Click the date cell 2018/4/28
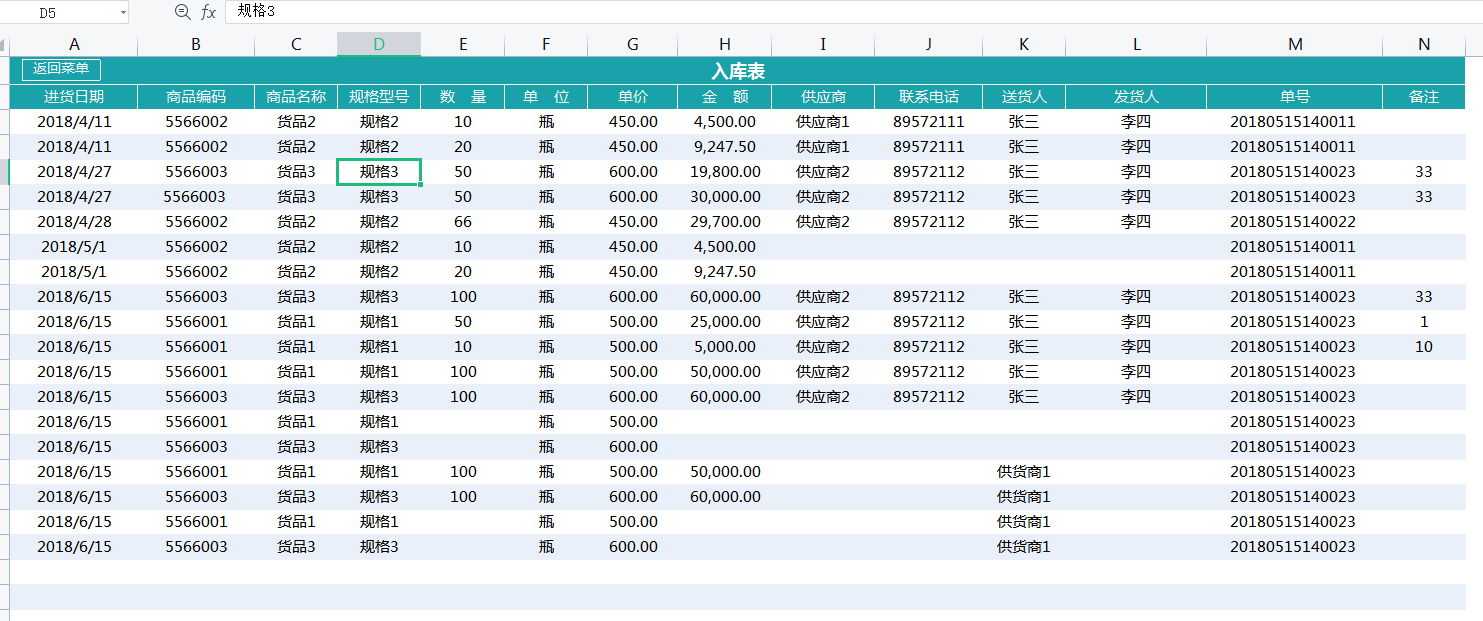The width and height of the screenshot is (1483, 621). tap(74, 222)
